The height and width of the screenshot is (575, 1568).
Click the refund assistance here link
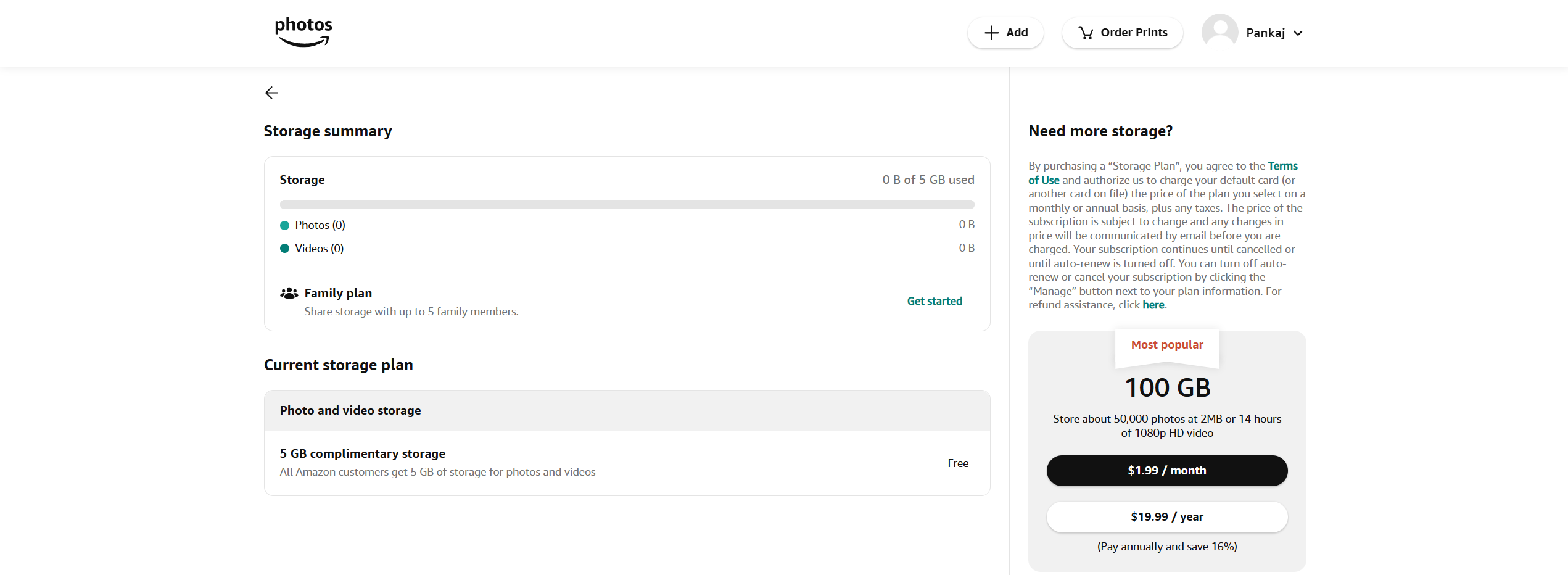1152,305
